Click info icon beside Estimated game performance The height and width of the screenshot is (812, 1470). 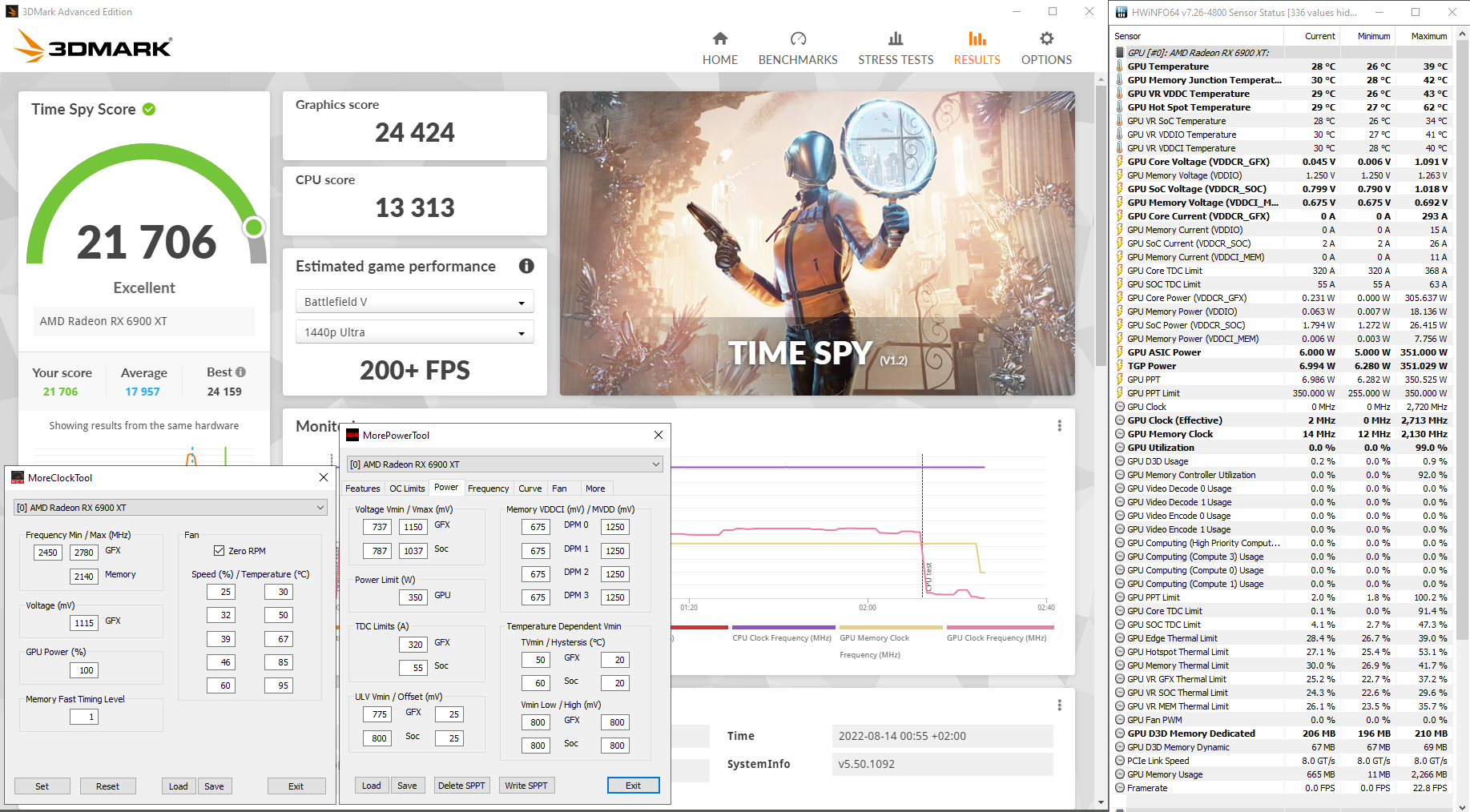[x=526, y=266]
